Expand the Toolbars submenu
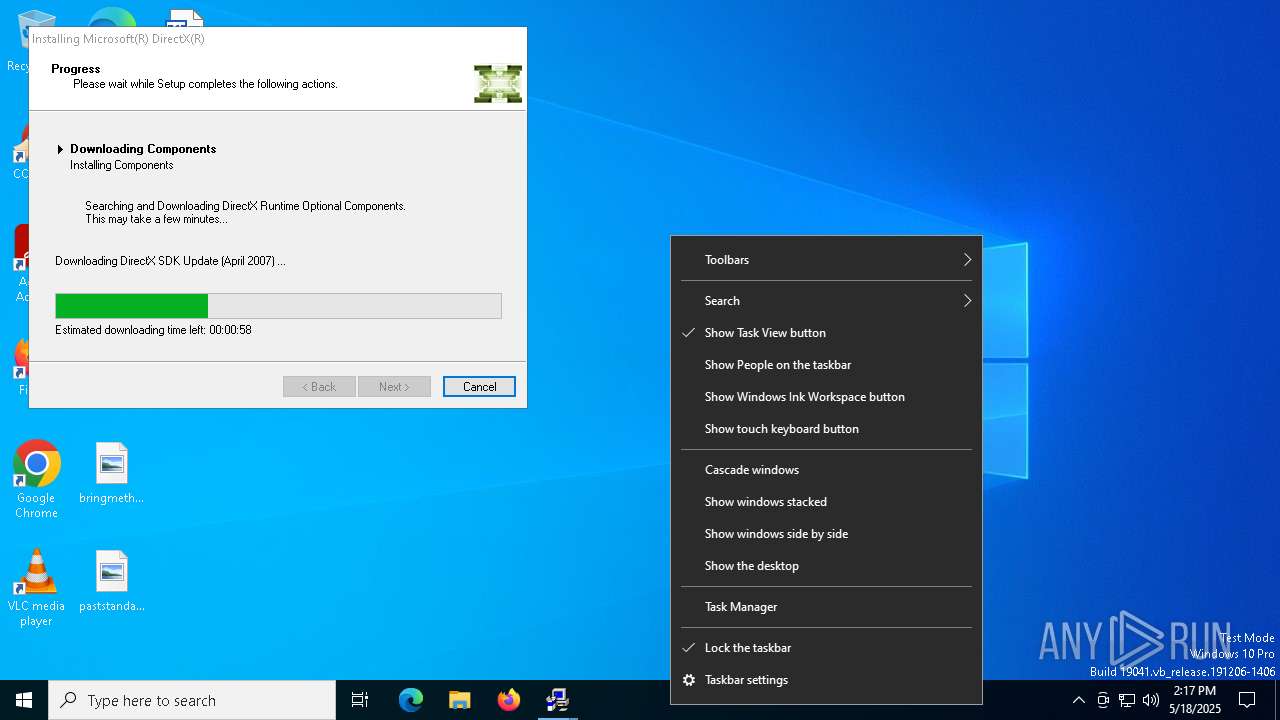The image size is (1280, 720). point(827,260)
